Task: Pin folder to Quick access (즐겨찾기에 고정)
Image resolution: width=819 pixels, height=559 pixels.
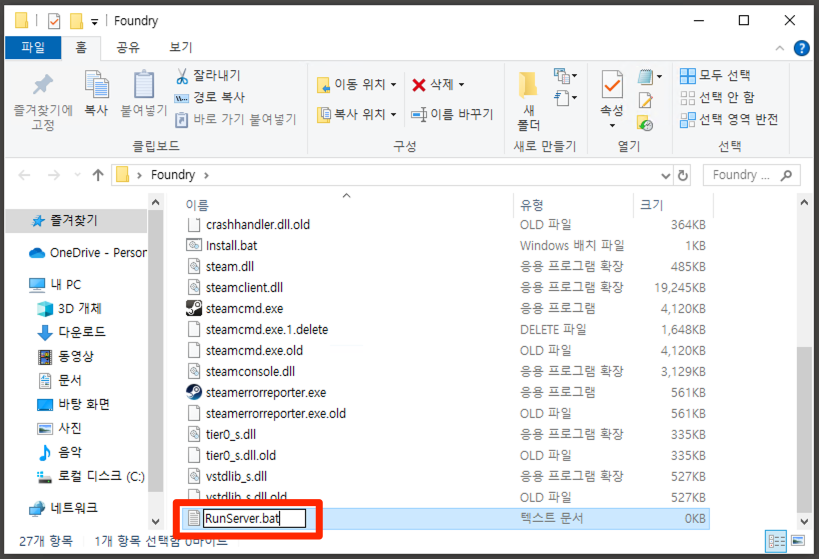Action: click(43, 101)
